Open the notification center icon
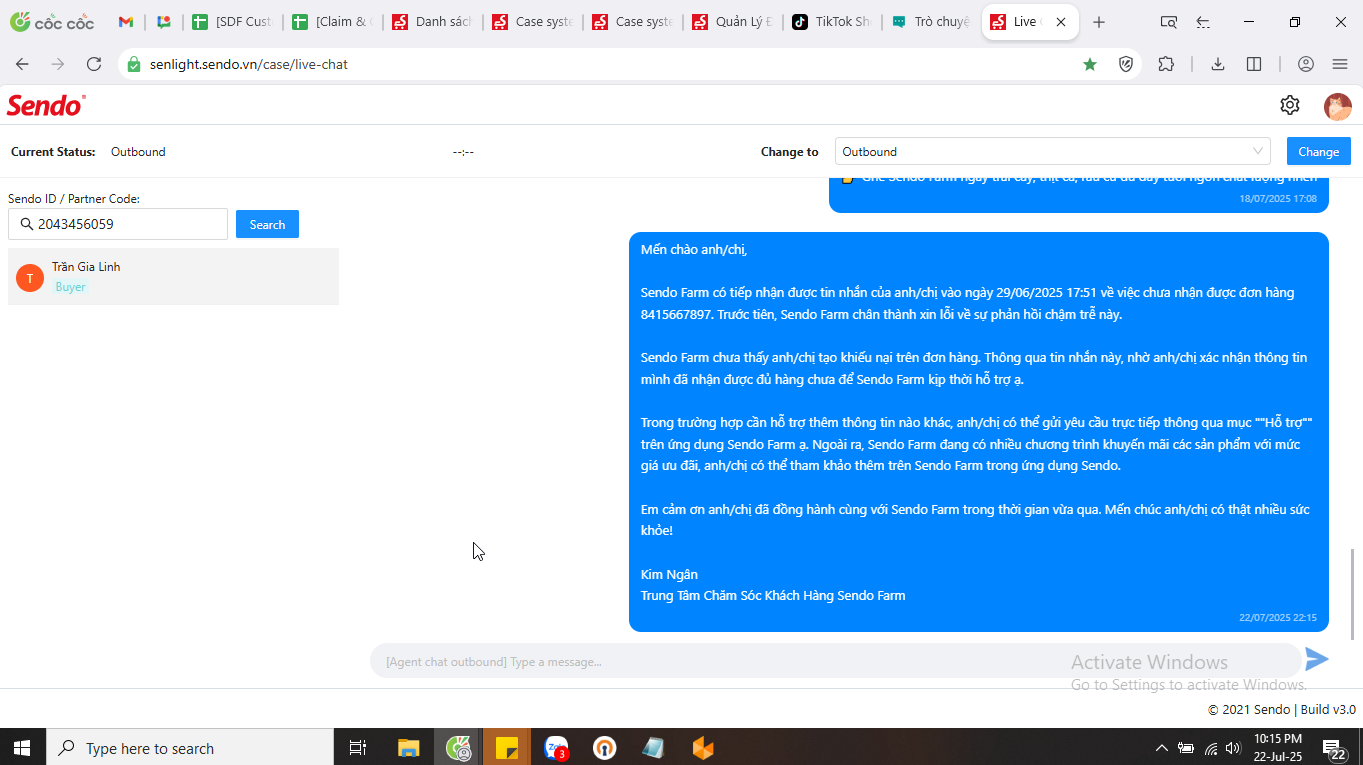This screenshot has width=1363, height=765. point(1333,748)
